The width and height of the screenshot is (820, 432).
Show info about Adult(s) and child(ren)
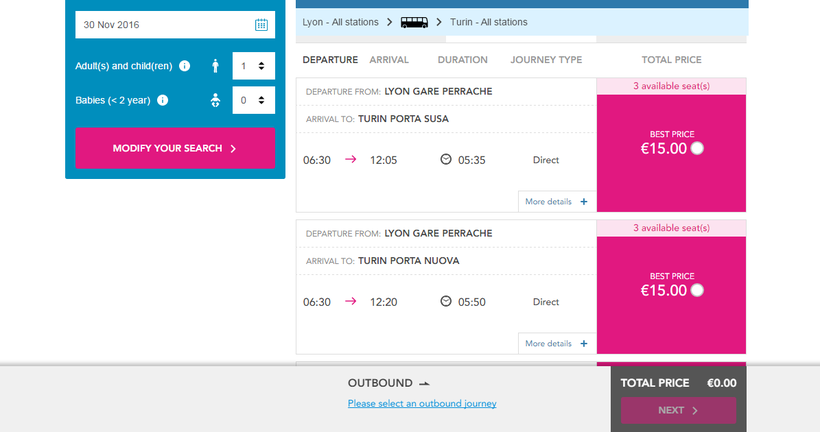click(185, 66)
